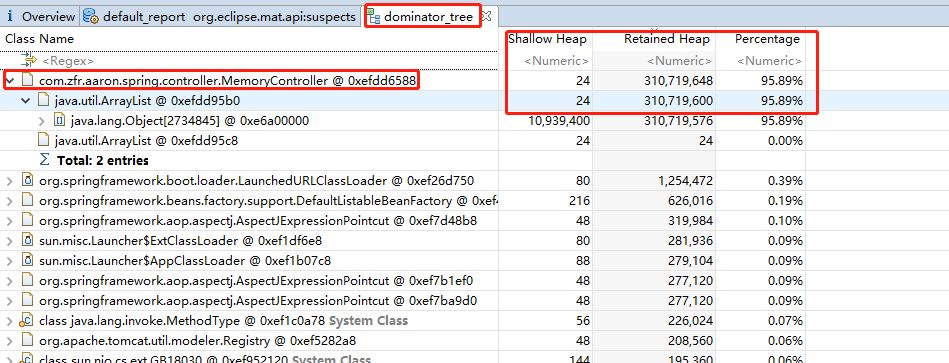
Task: Select java.lang.Object[2734845] @ 0xe6a00000 row
Action: pyautogui.click(x=190, y=120)
